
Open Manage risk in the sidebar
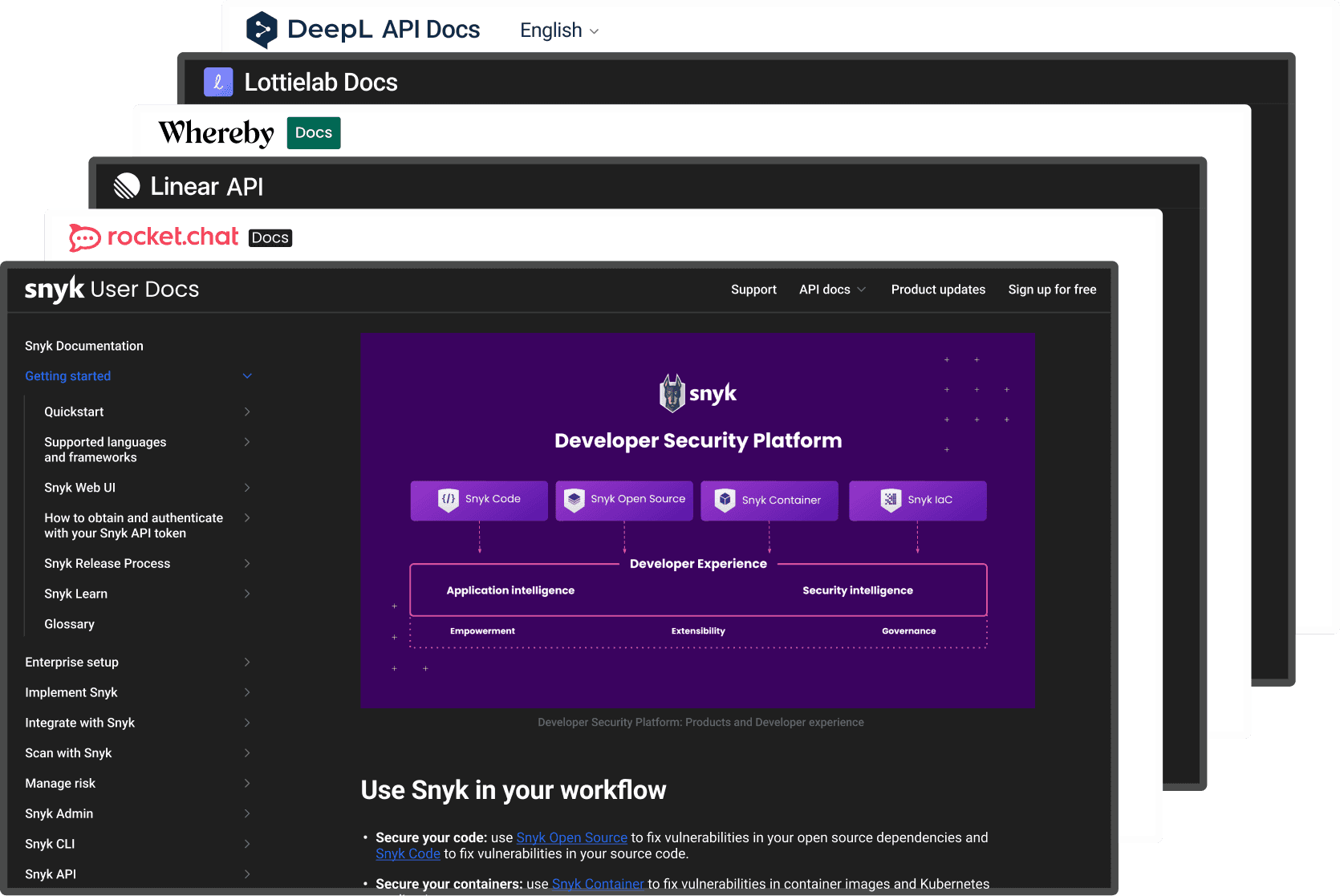[x=60, y=783]
